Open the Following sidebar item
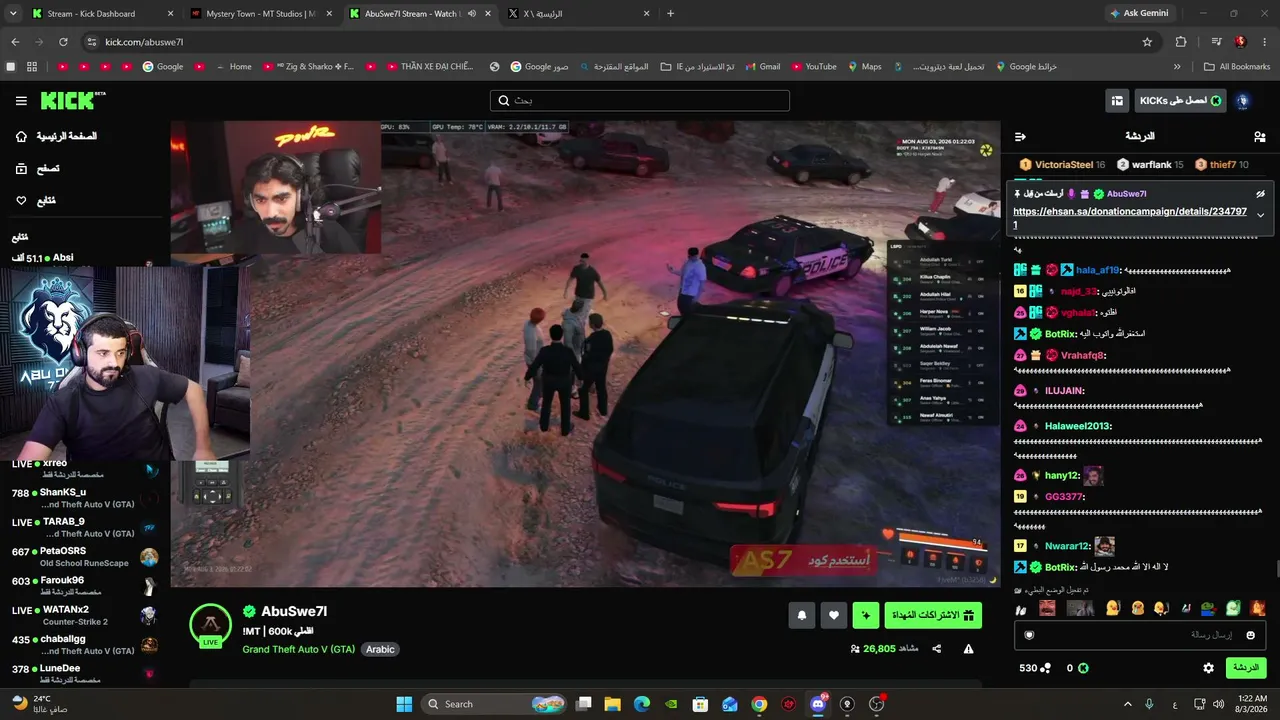 click(36, 201)
